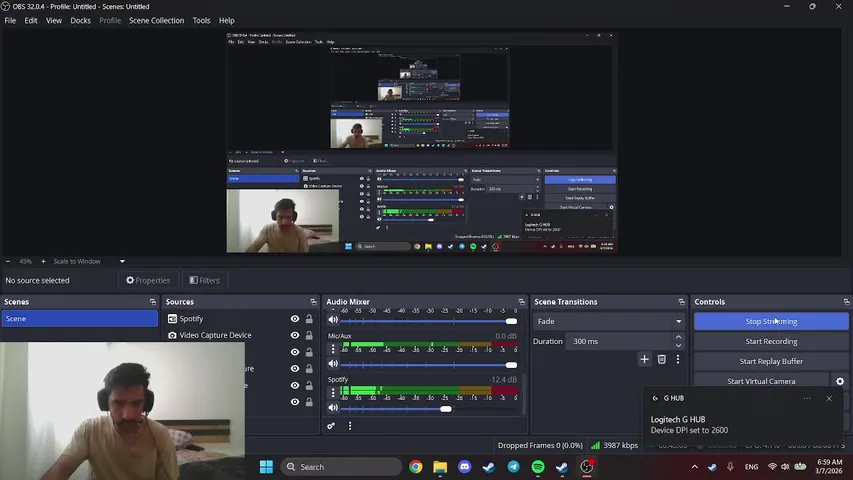
Task: Click Stop Streaming
Action: (x=771, y=322)
